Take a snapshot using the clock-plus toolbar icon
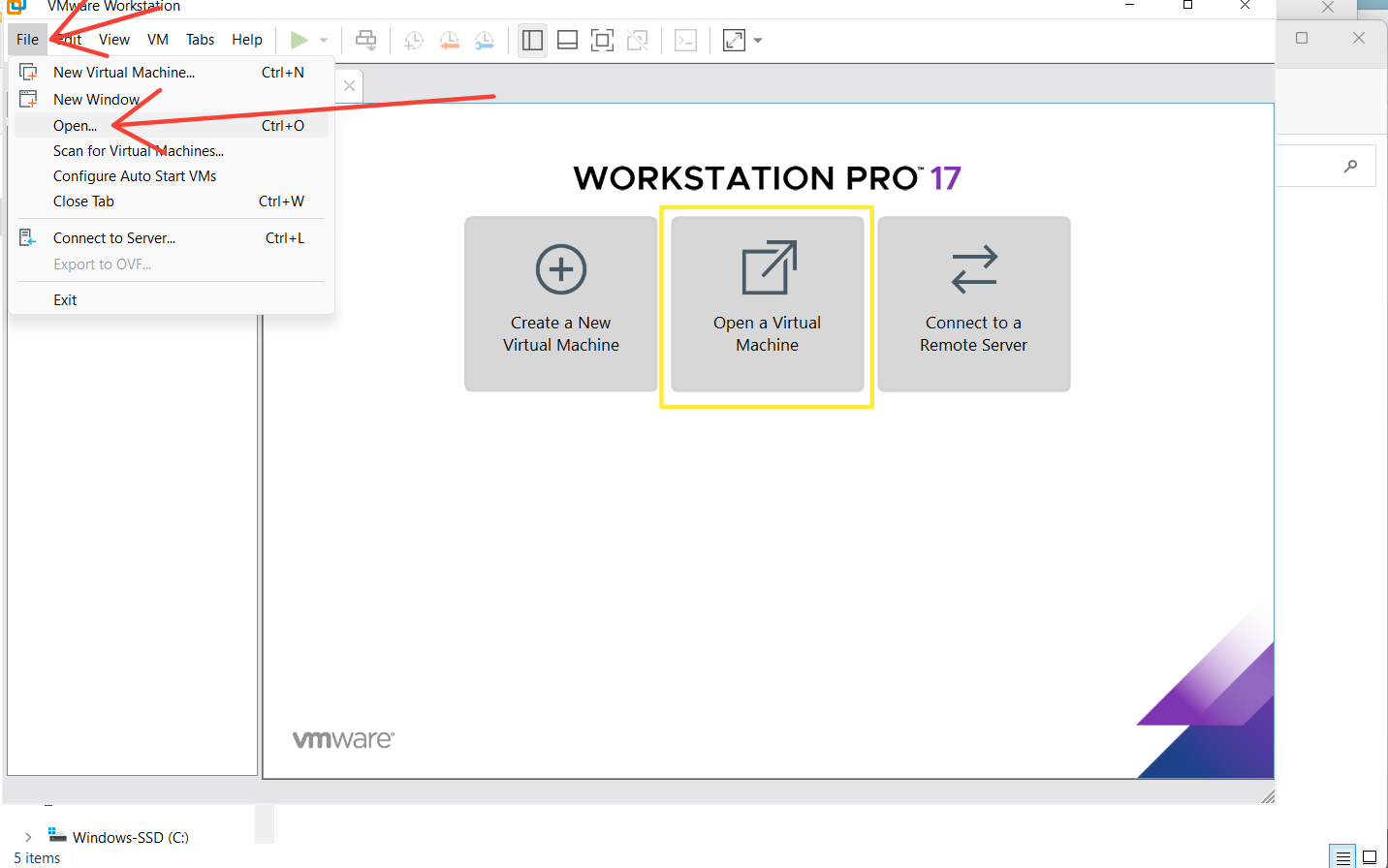This screenshot has height=868, width=1388. point(414,40)
